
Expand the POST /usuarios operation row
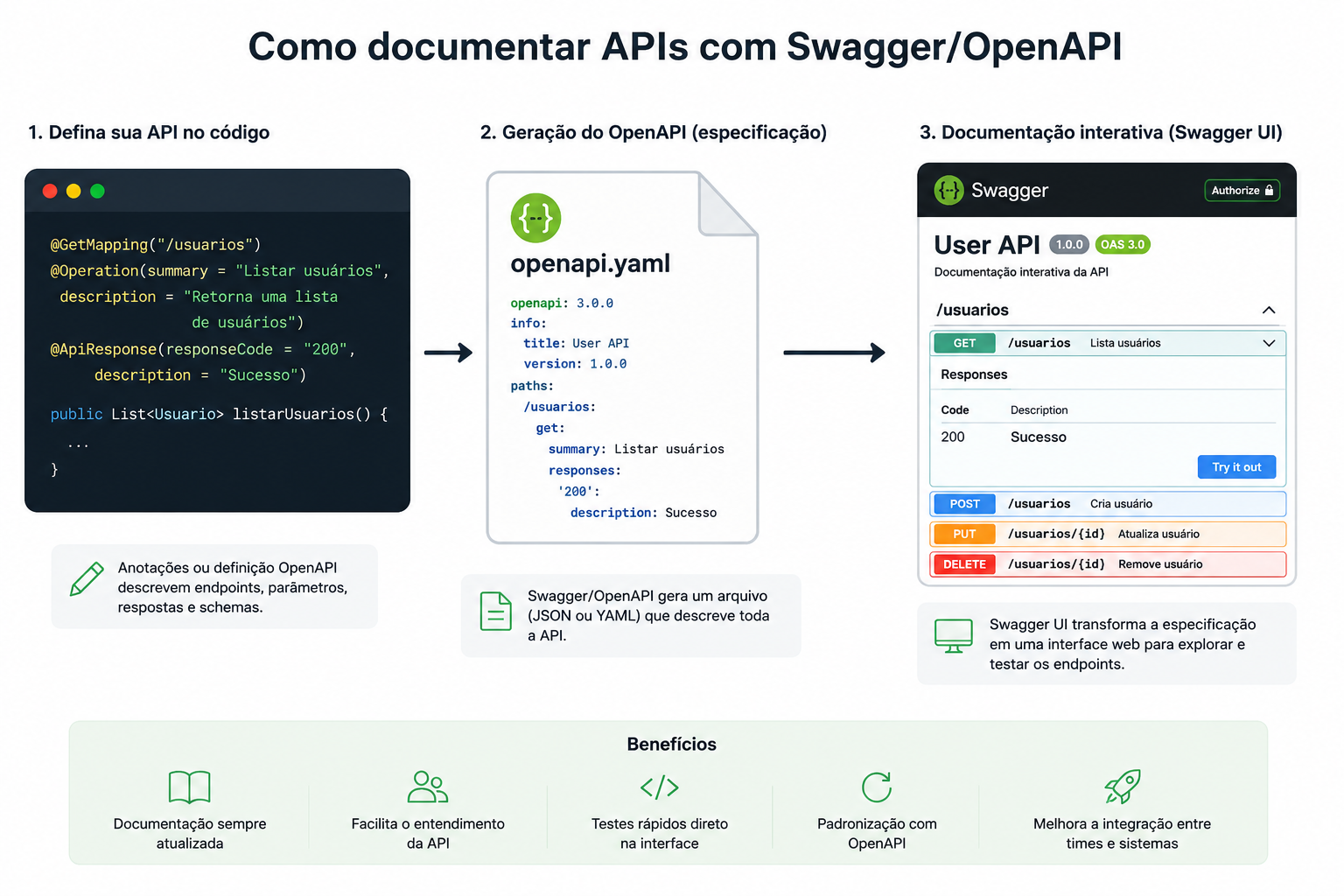pos(1108,504)
